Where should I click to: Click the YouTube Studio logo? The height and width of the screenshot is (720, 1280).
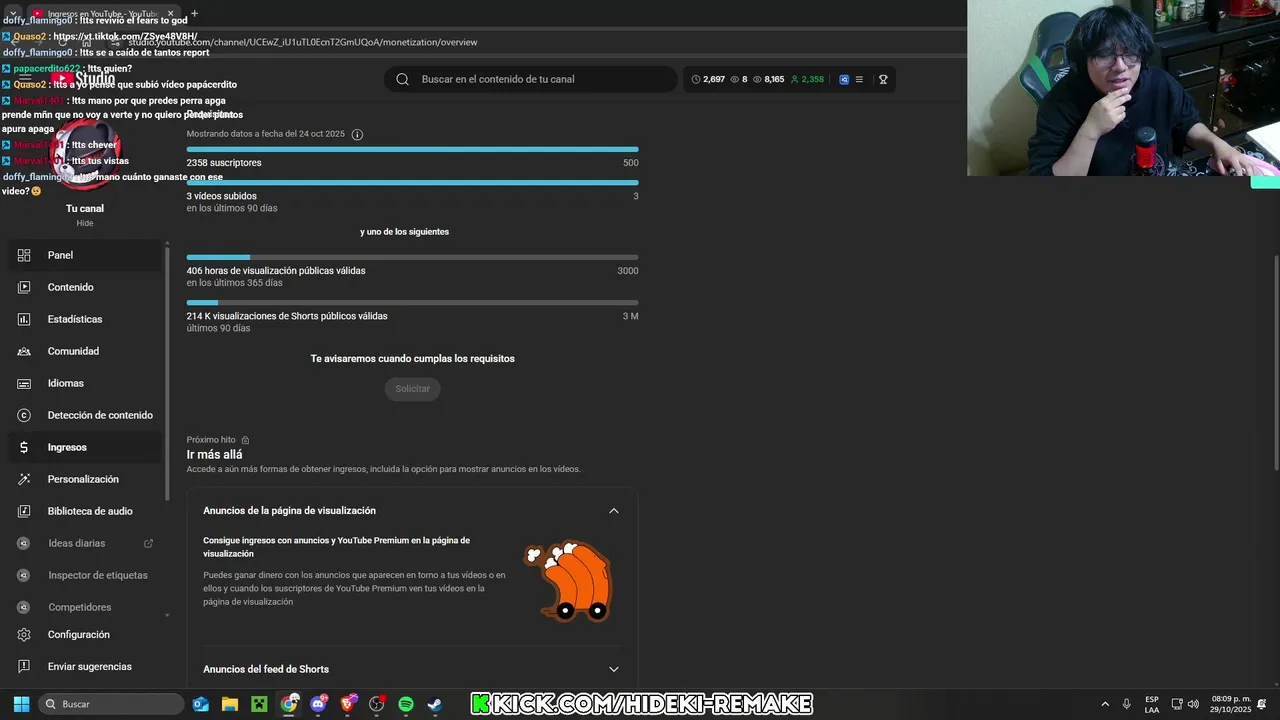point(82,79)
